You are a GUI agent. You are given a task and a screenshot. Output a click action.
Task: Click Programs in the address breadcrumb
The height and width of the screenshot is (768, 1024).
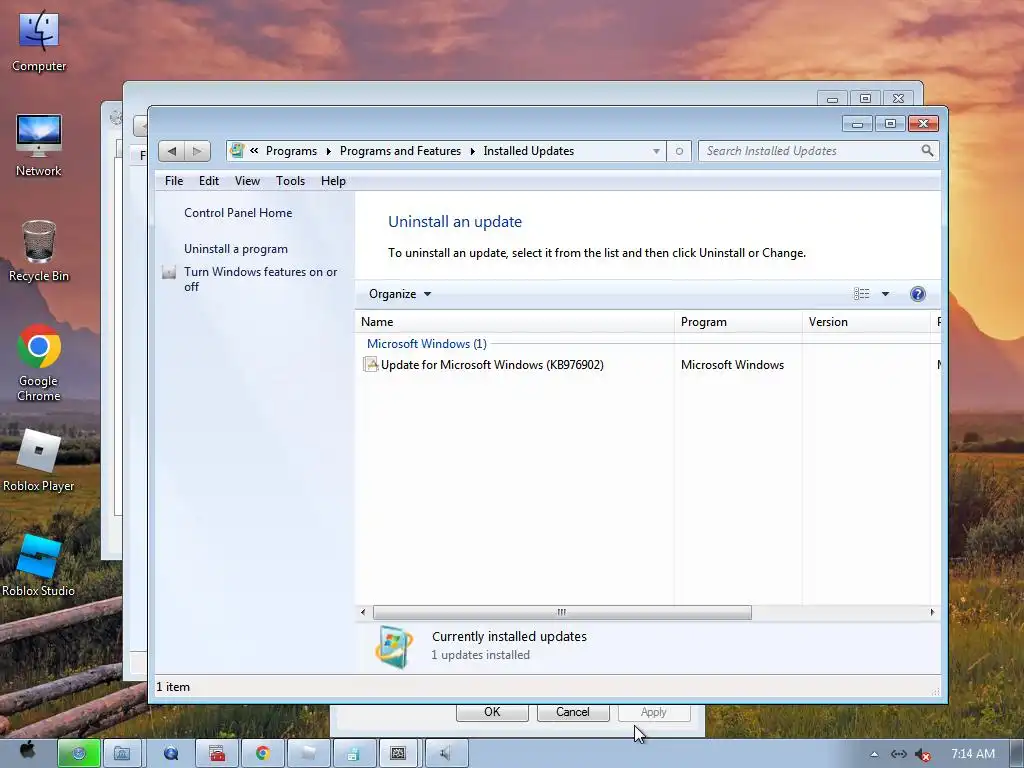click(291, 151)
